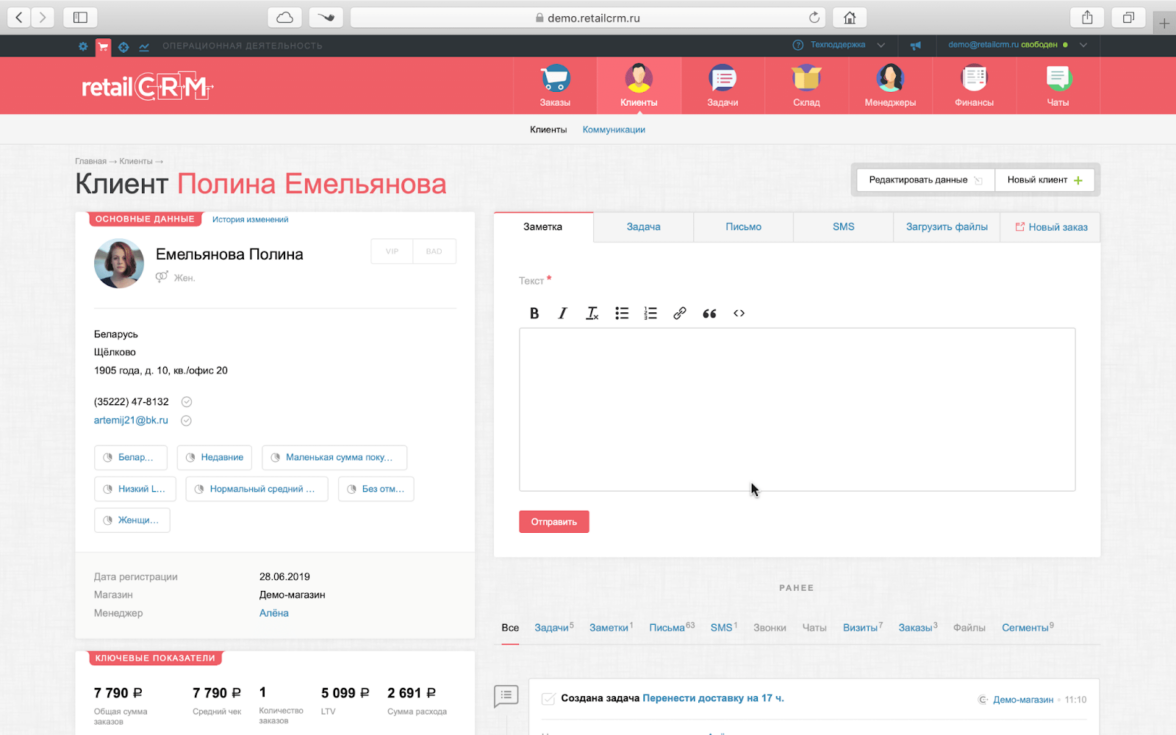Viewport: 1176px width, 735px height.
Task: Open manager Алёна link
Action: click(x=274, y=614)
